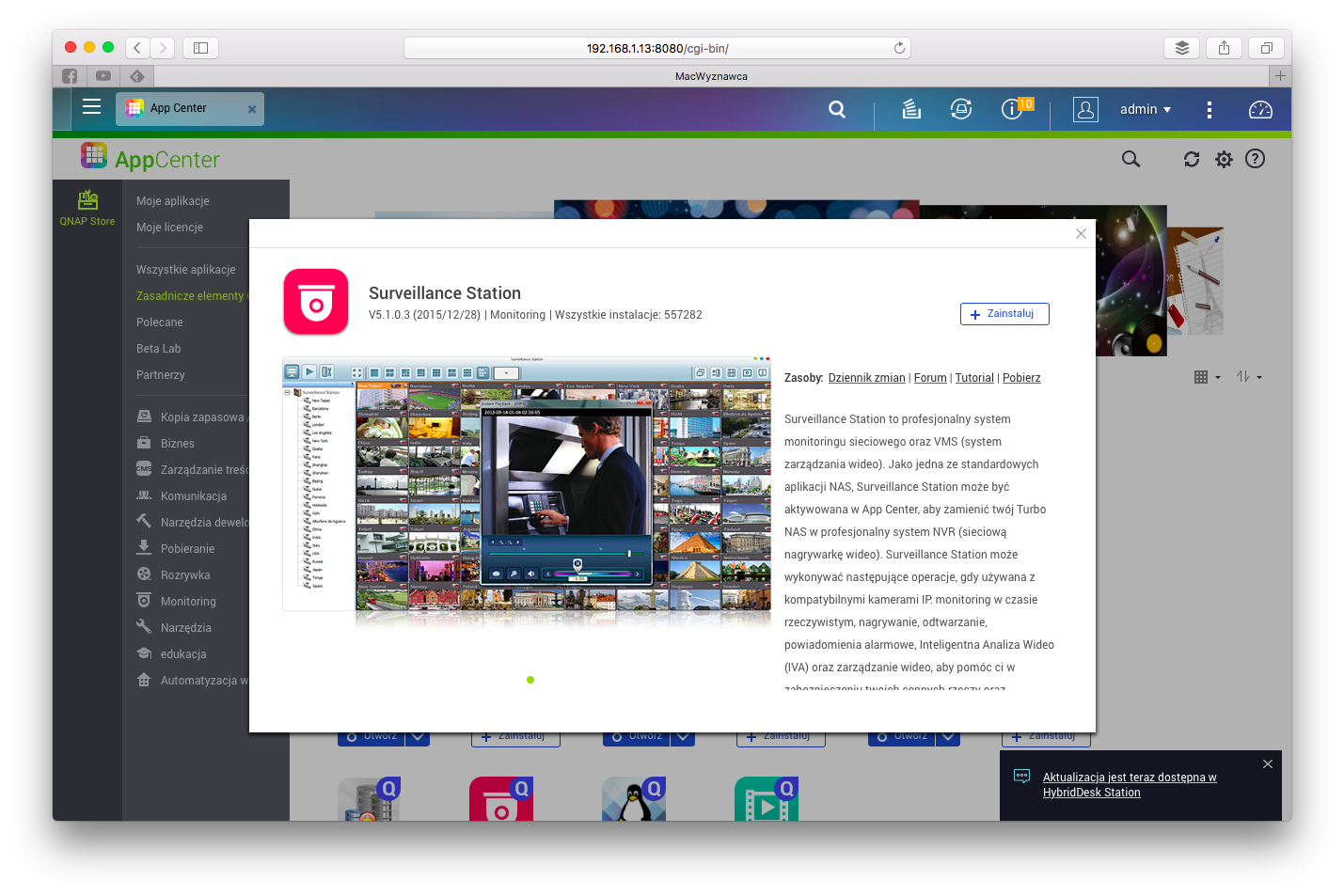Click the Surveillance Station app icon
The width and height of the screenshot is (1344, 896).
[316, 302]
